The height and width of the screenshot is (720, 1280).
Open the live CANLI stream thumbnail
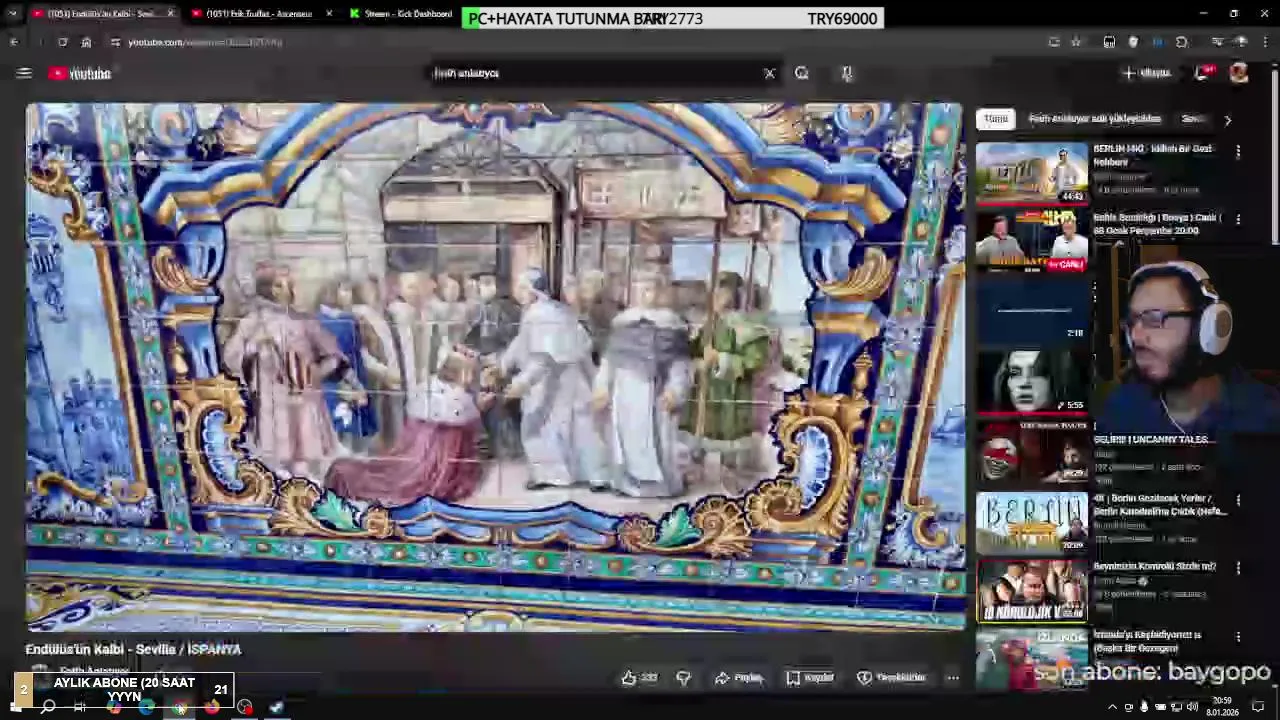(1032, 242)
